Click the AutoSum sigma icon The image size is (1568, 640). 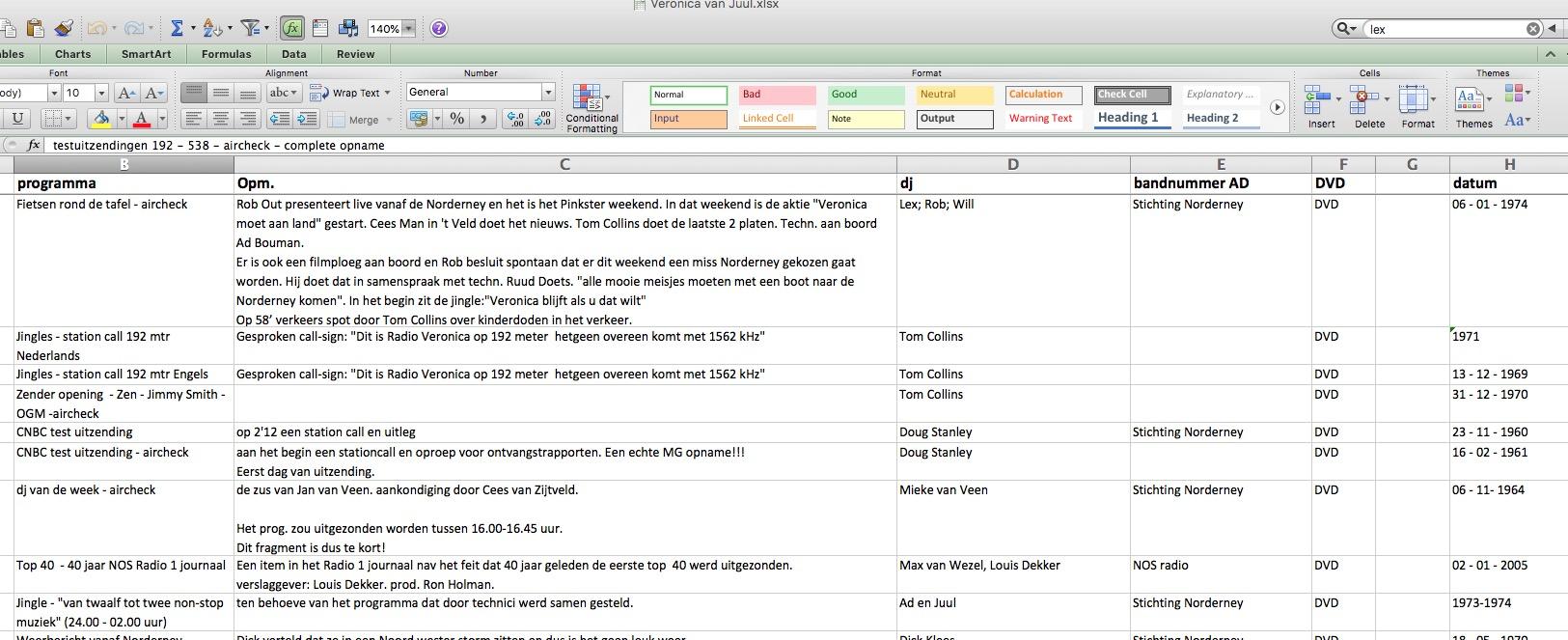(177, 29)
